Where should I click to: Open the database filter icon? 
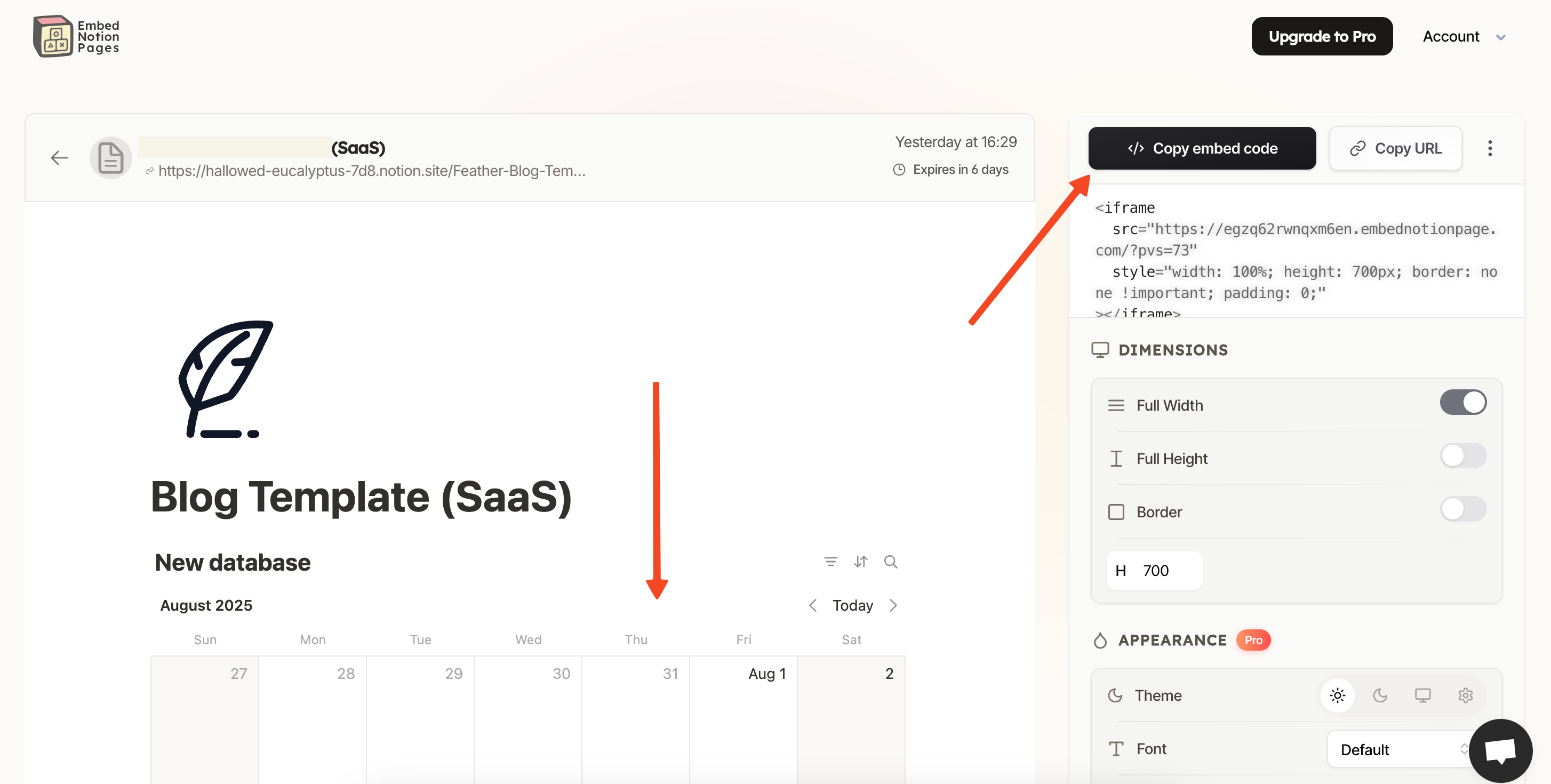click(830, 561)
